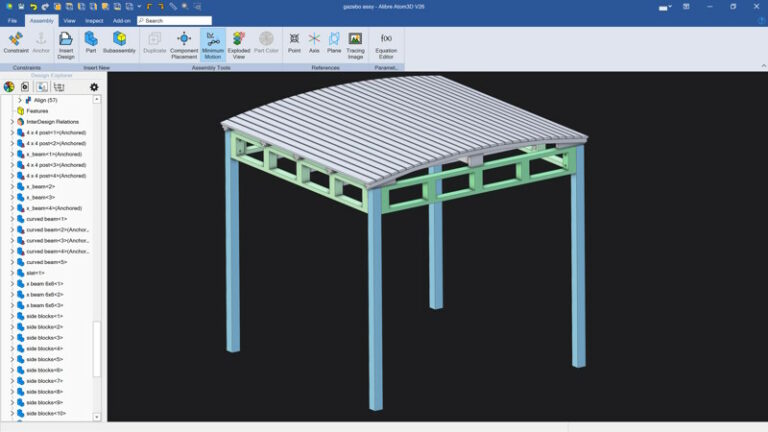The width and height of the screenshot is (768, 432).
Task: Select the Constraint tool
Action: coord(16,43)
